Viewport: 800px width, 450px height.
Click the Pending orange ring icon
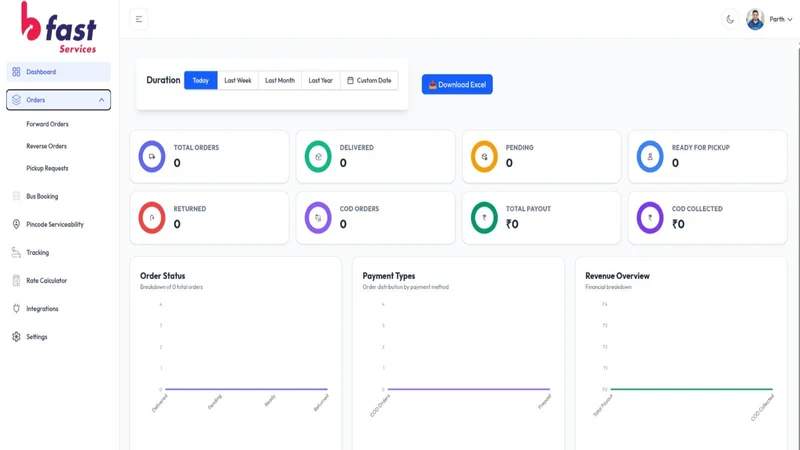(x=484, y=156)
